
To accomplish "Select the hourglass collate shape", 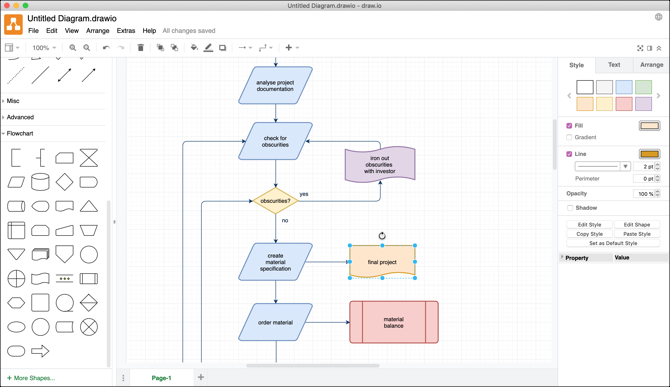I will click(89, 158).
